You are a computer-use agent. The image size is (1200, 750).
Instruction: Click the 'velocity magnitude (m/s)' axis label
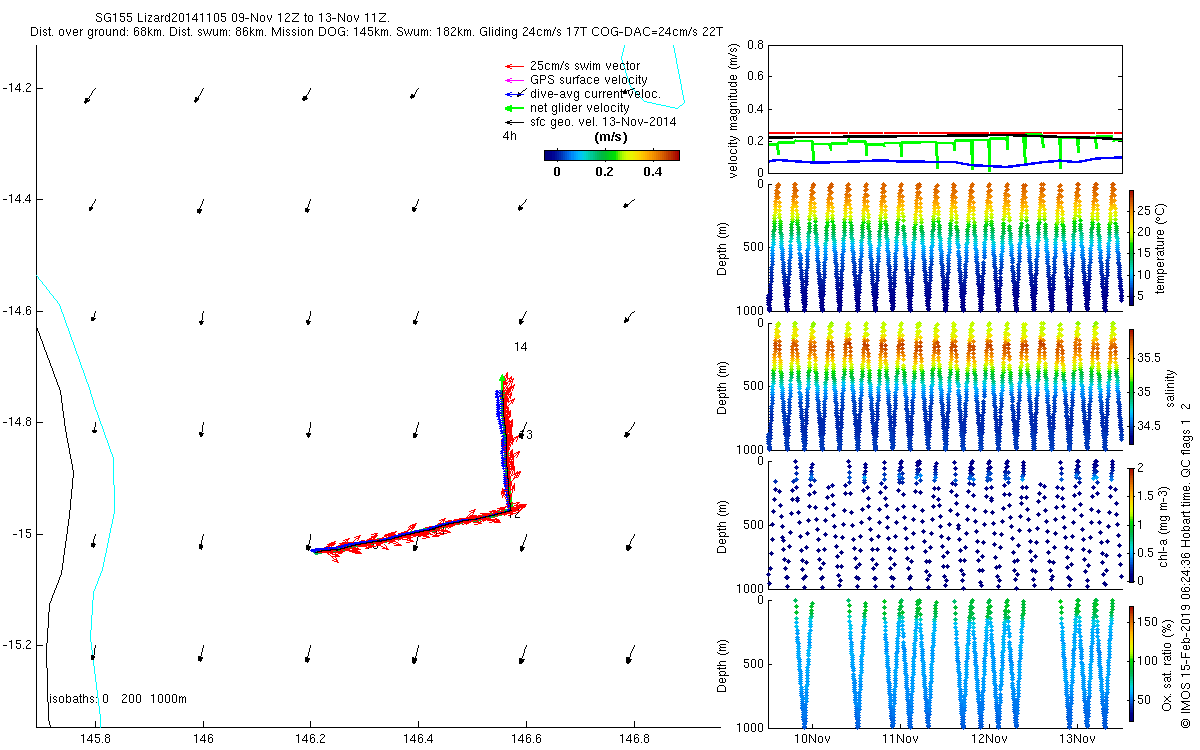(x=735, y=110)
